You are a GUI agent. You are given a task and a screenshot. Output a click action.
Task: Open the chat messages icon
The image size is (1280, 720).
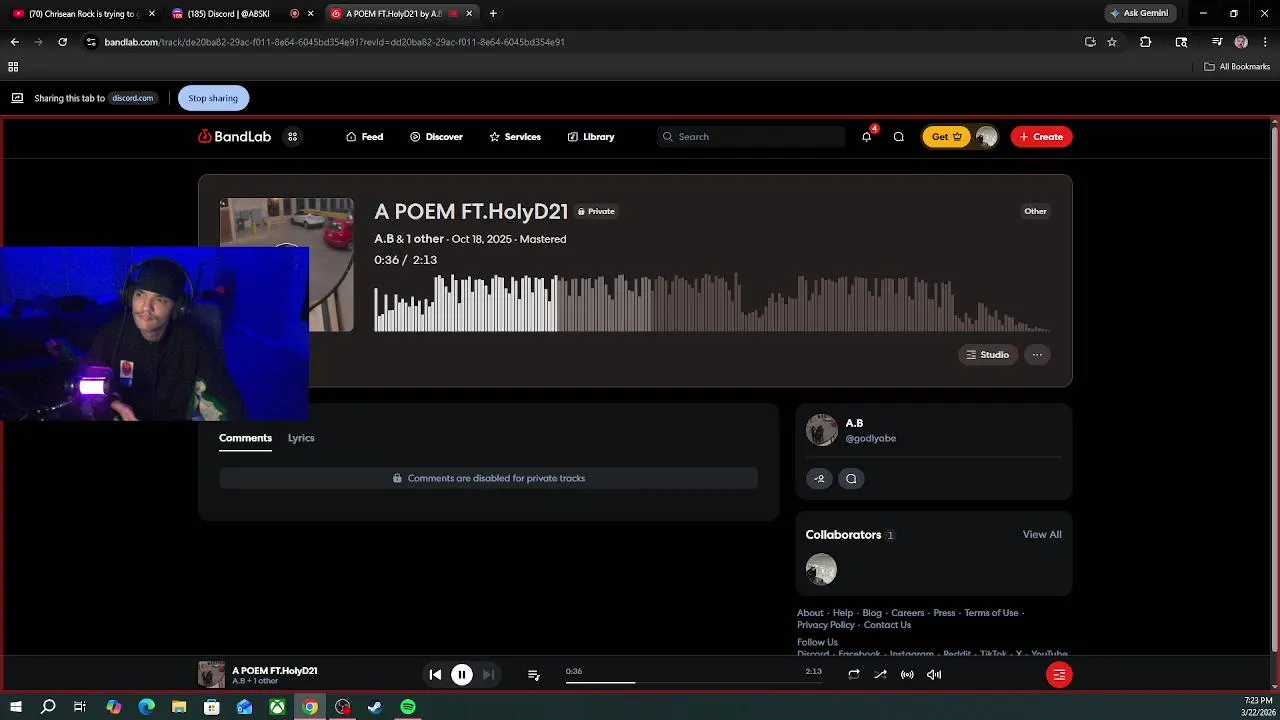pyautogui.click(x=898, y=137)
